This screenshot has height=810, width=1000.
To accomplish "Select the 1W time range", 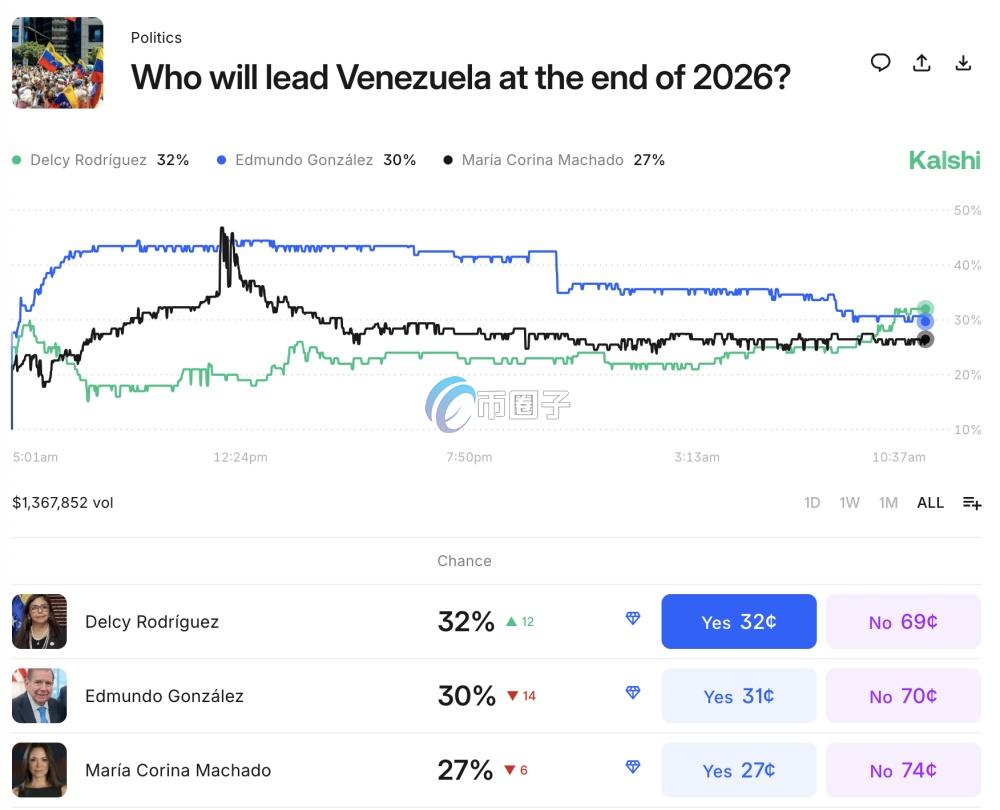I will [x=850, y=503].
